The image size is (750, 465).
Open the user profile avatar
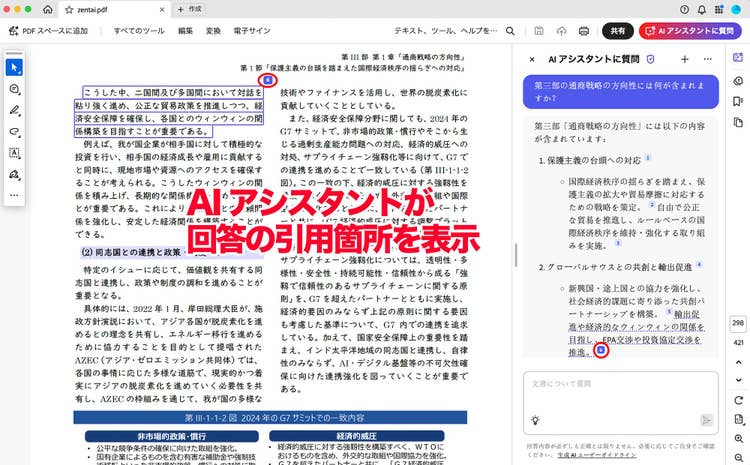[x=736, y=10]
